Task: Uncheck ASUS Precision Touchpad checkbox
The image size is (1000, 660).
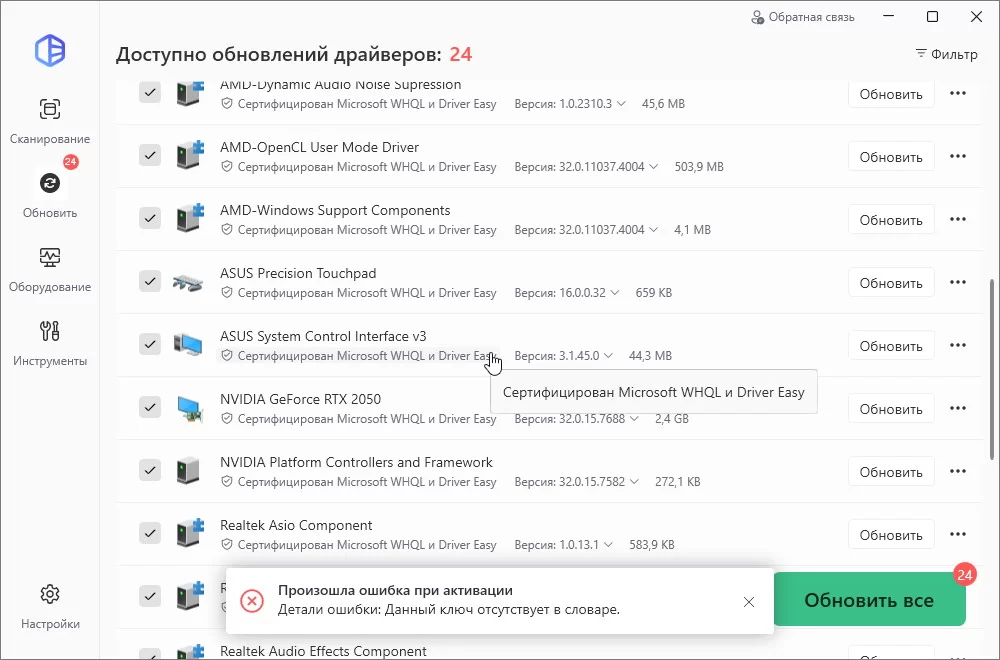Action: [150, 281]
